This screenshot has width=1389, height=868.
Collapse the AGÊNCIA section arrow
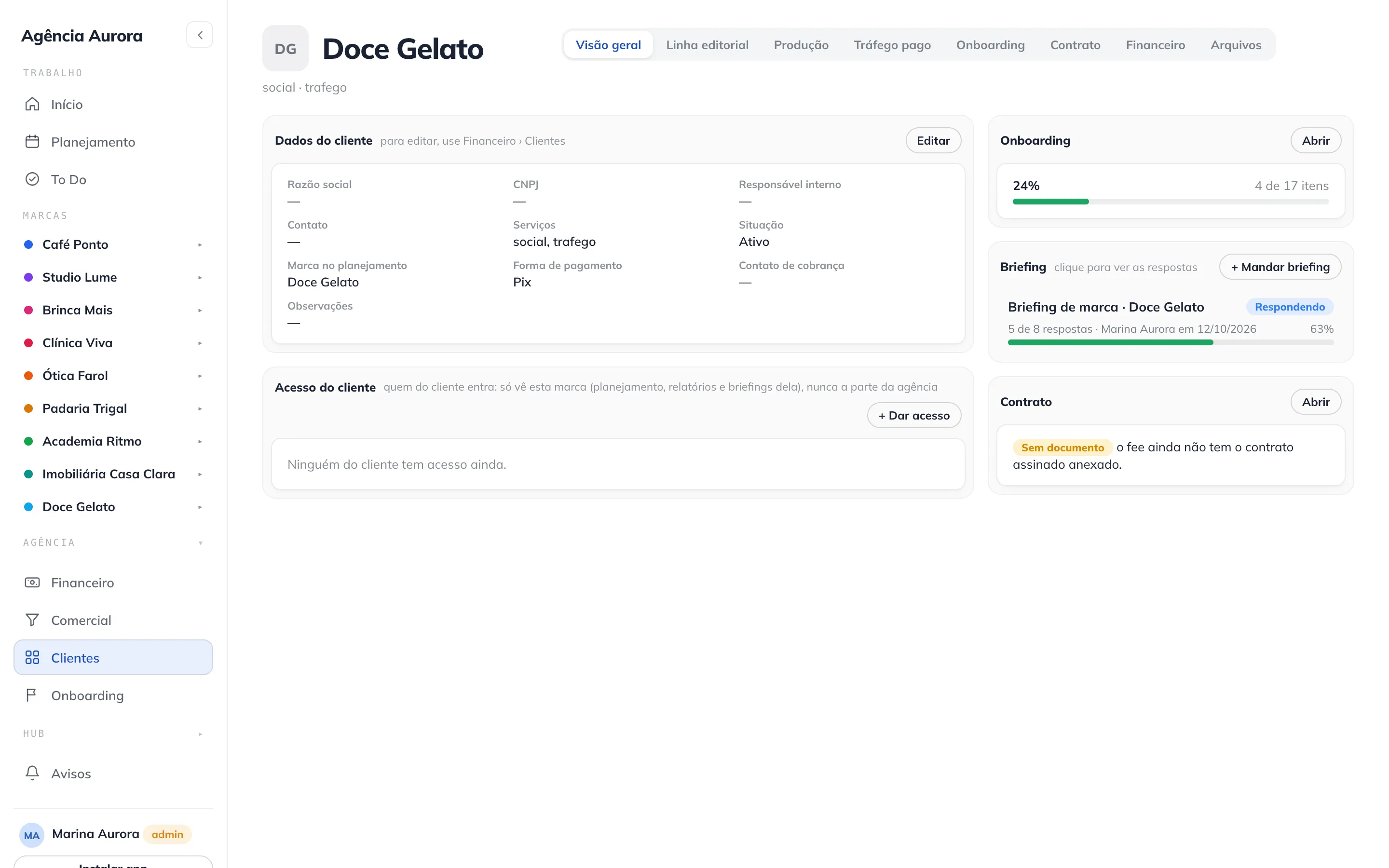tap(200, 542)
